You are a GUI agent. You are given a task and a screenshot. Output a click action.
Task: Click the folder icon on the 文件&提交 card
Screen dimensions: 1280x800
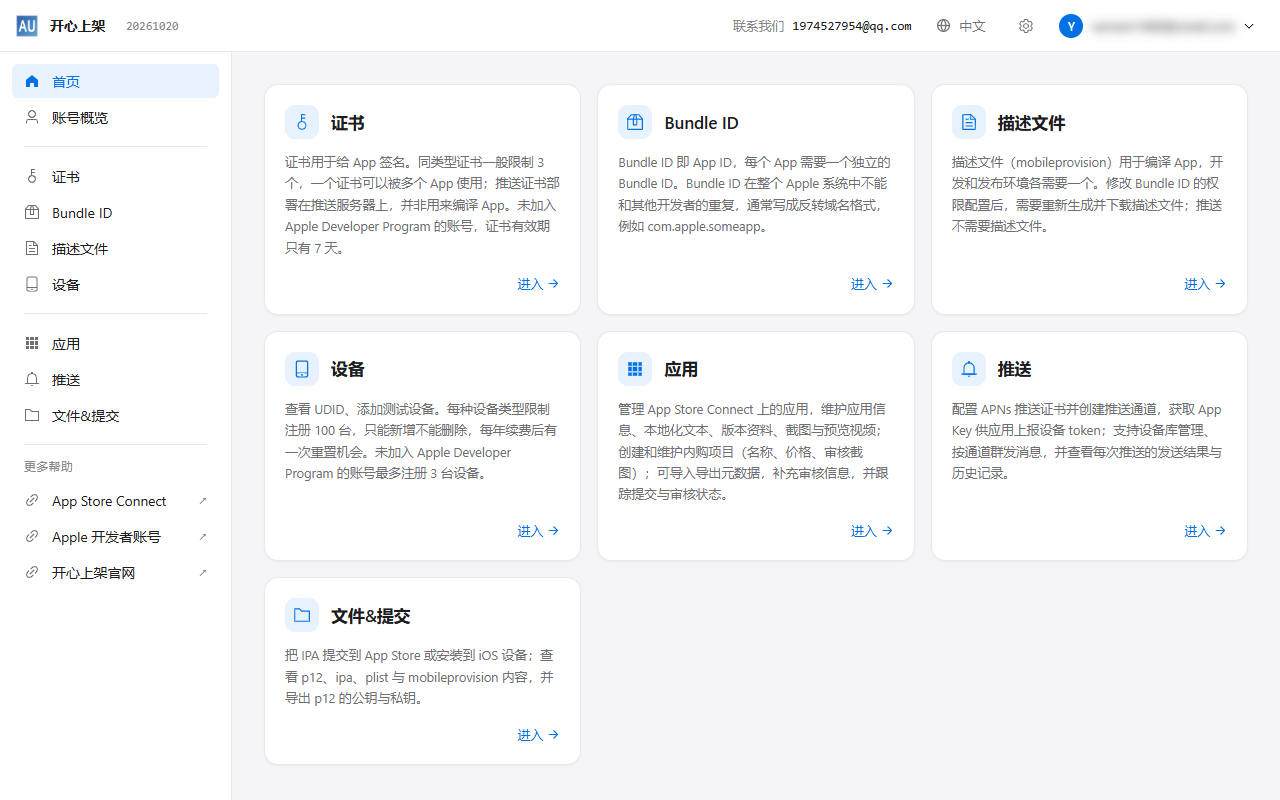(x=302, y=616)
